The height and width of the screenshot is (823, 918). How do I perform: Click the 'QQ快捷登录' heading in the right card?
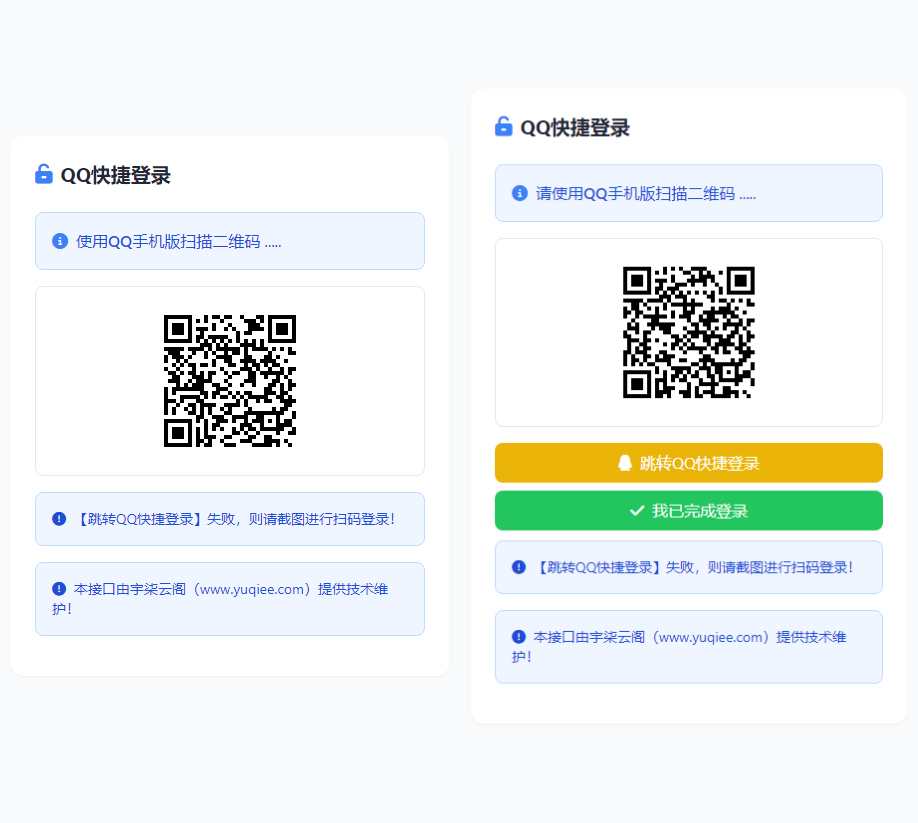pos(575,128)
